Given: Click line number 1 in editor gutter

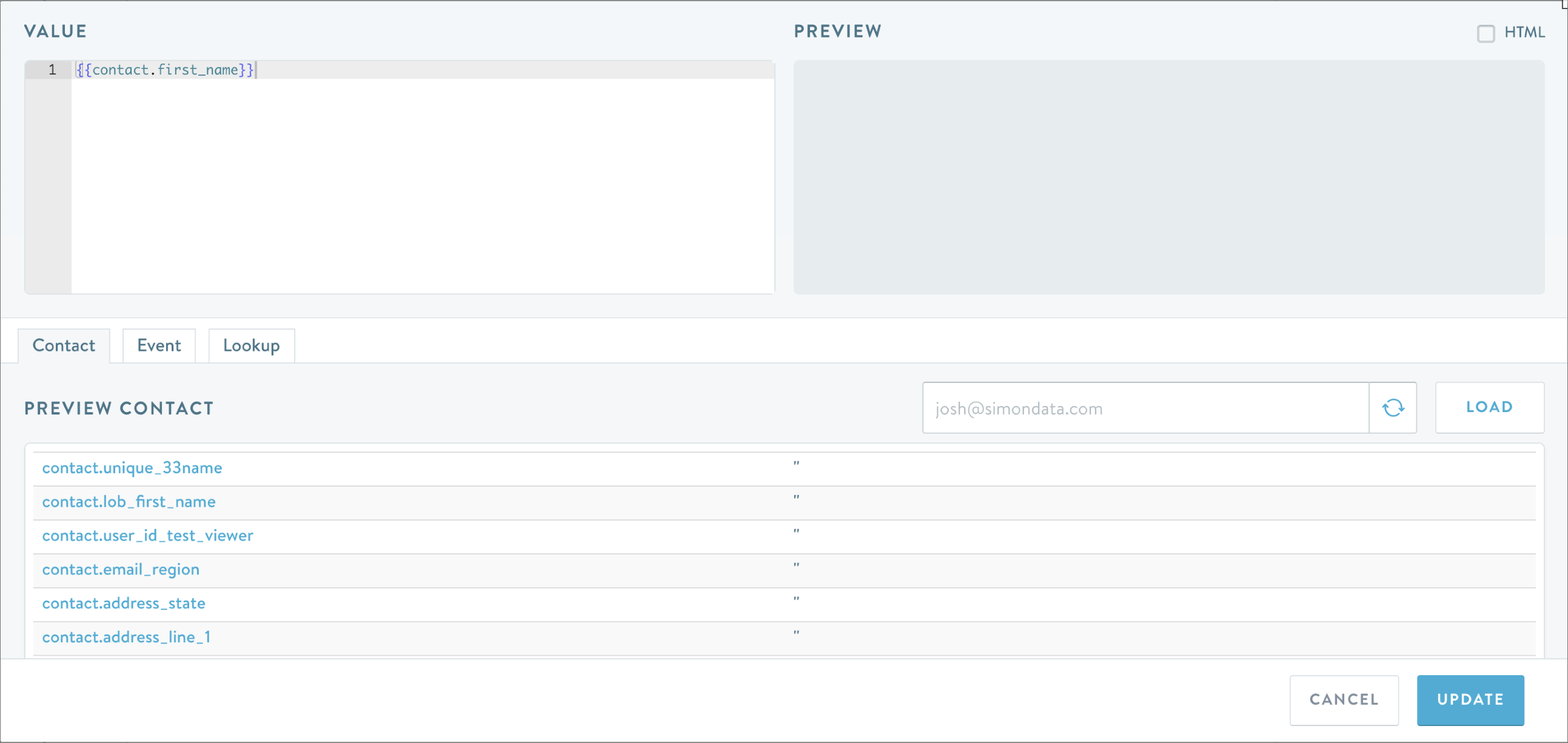Looking at the screenshot, I should click(52, 70).
